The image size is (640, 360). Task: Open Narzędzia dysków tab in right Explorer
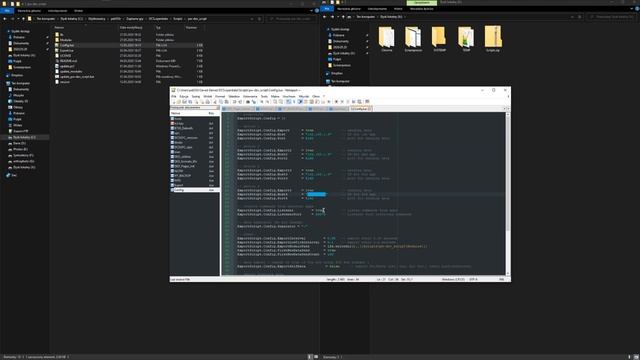click(422, 9)
